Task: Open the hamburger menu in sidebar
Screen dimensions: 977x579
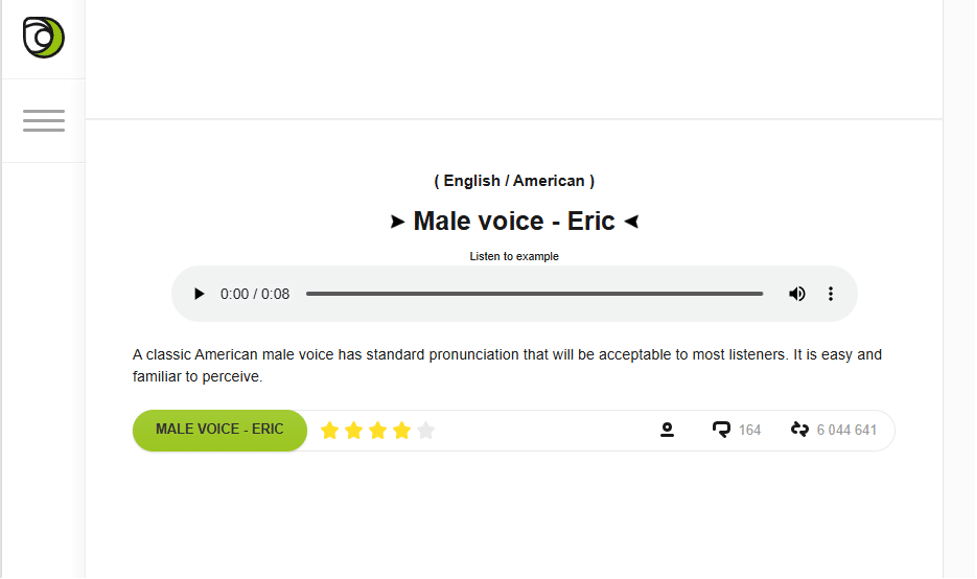Action: tap(44, 120)
